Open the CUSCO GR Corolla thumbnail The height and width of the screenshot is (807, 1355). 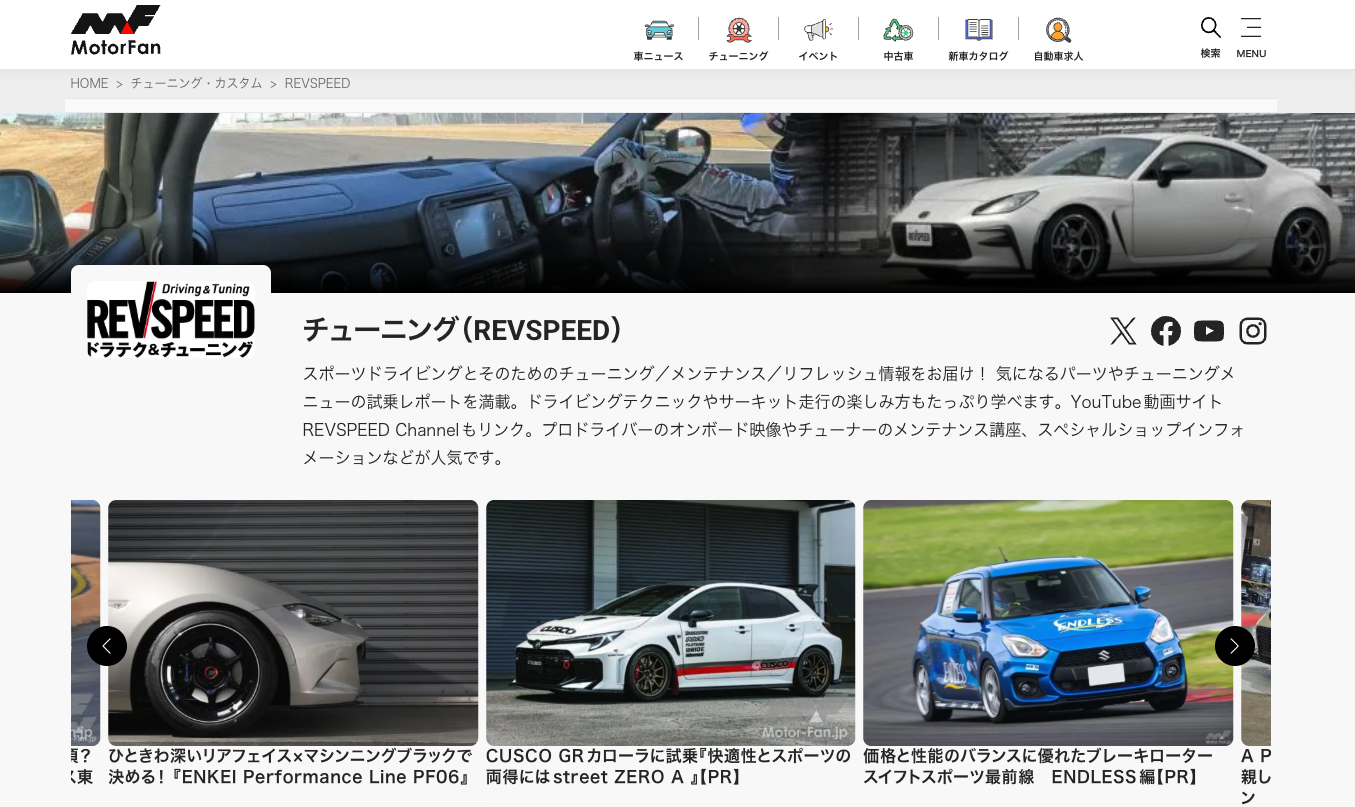(x=670, y=622)
